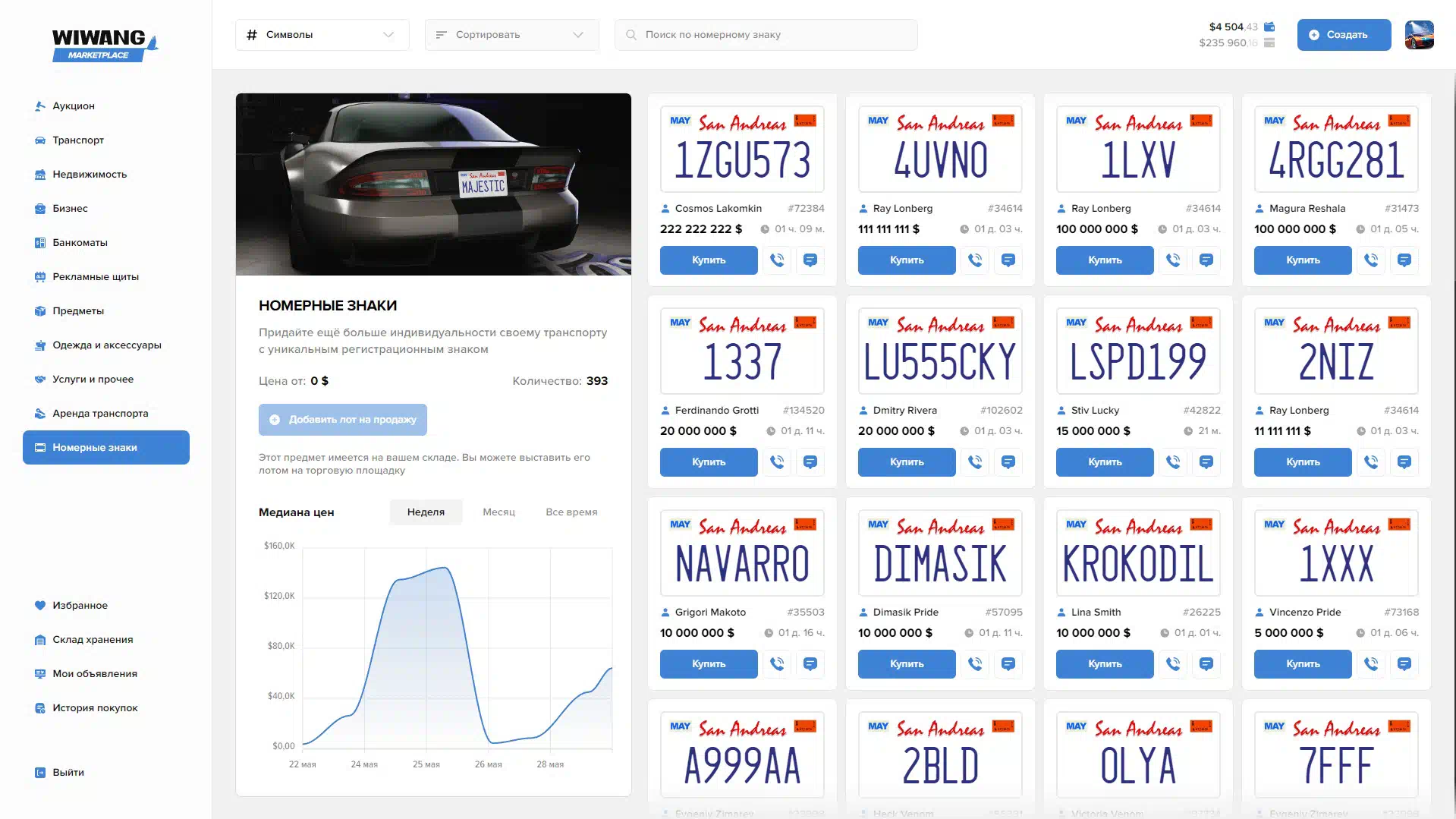Click the chat icon on the 1ZGU573 card
Image resolution: width=1456 pixels, height=819 pixels.
[810, 260]
